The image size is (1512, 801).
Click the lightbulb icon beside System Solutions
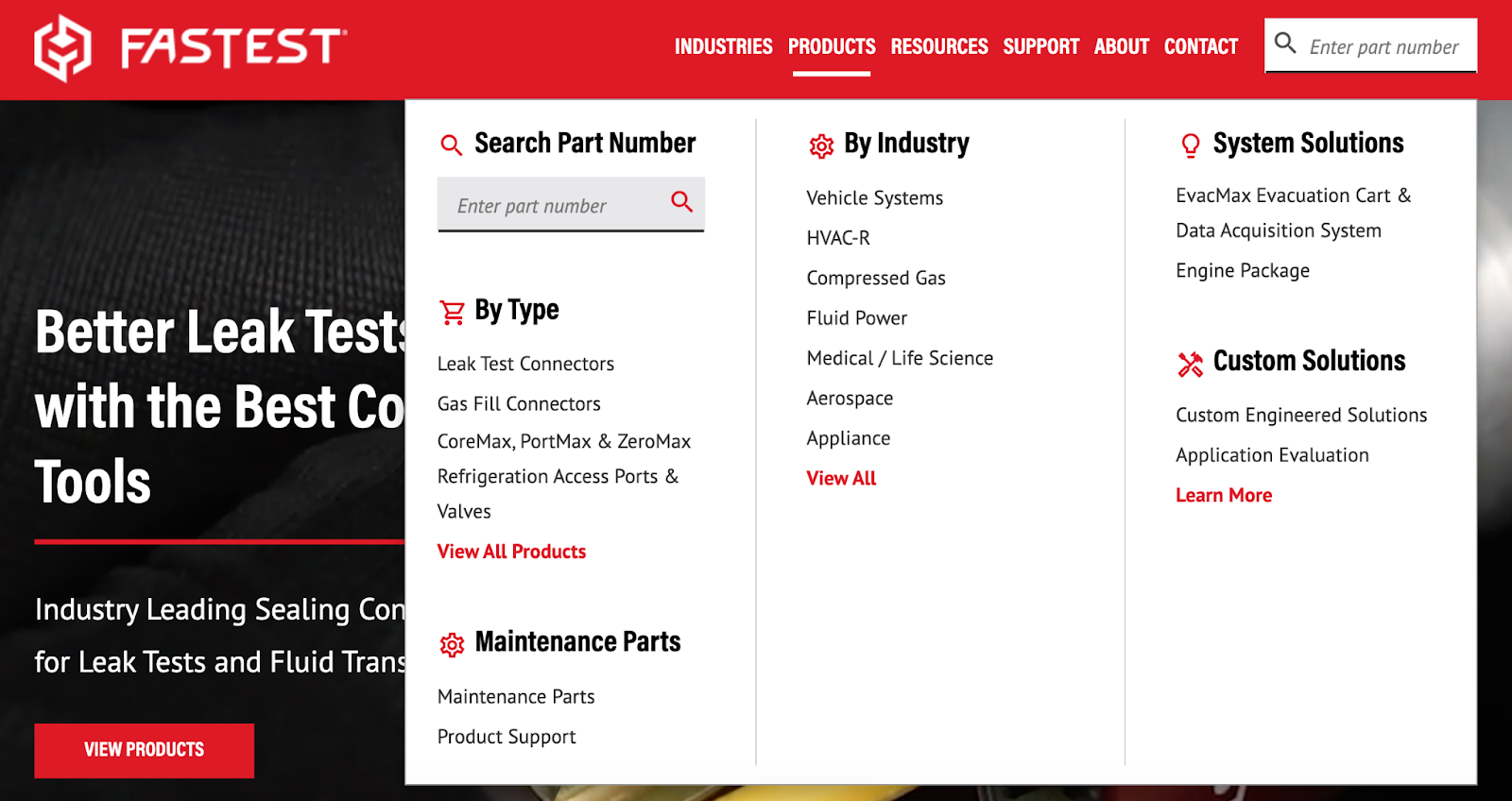click(x=1191, y=145)
